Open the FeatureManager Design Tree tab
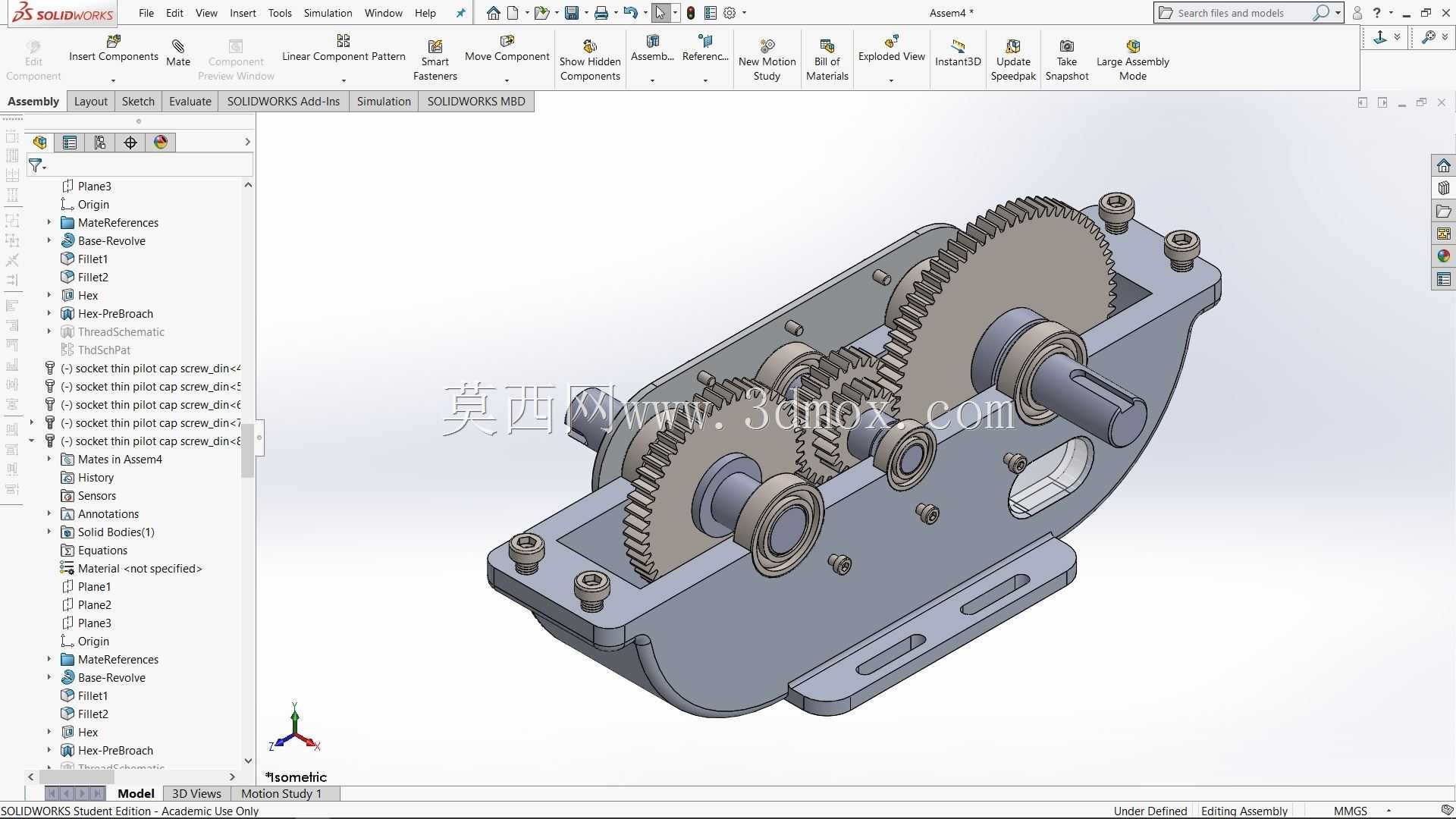The image size is (1456, 819). pyautogui.click(x=39, y=142)
